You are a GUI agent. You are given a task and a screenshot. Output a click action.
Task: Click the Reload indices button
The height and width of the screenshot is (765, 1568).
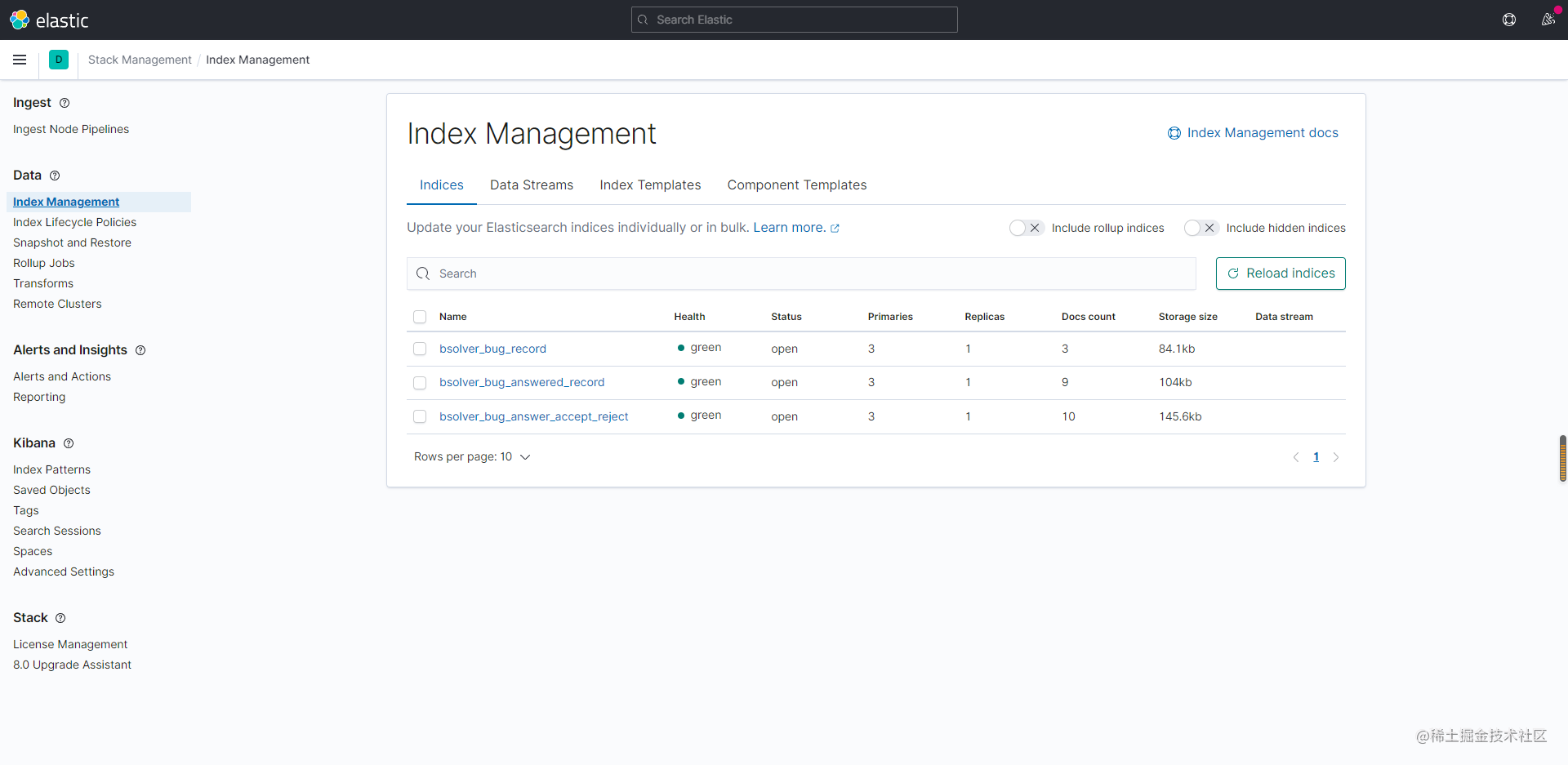click(x=1281, y=274)
